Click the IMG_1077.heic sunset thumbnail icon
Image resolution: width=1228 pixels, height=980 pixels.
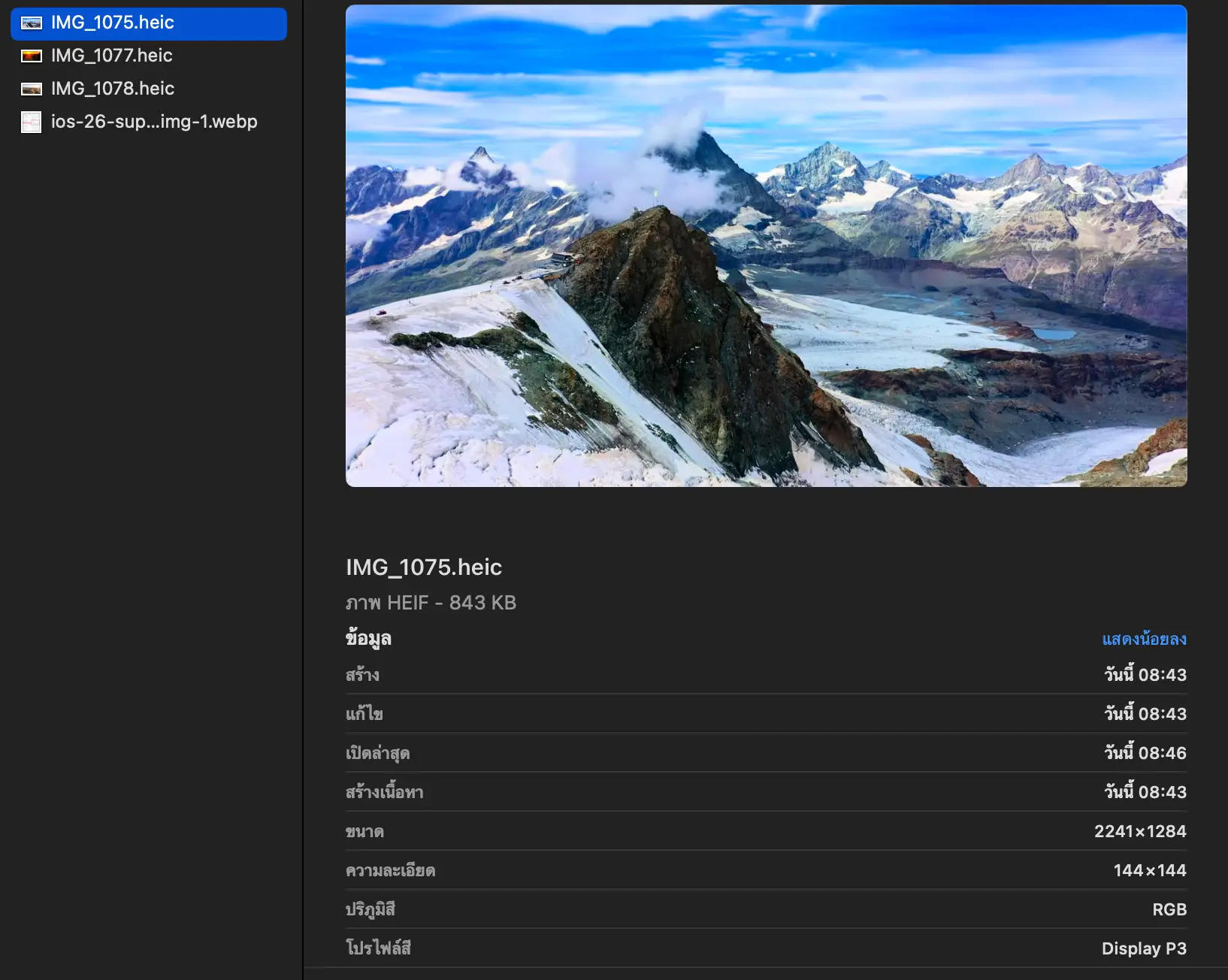click(x=31, y=56)
